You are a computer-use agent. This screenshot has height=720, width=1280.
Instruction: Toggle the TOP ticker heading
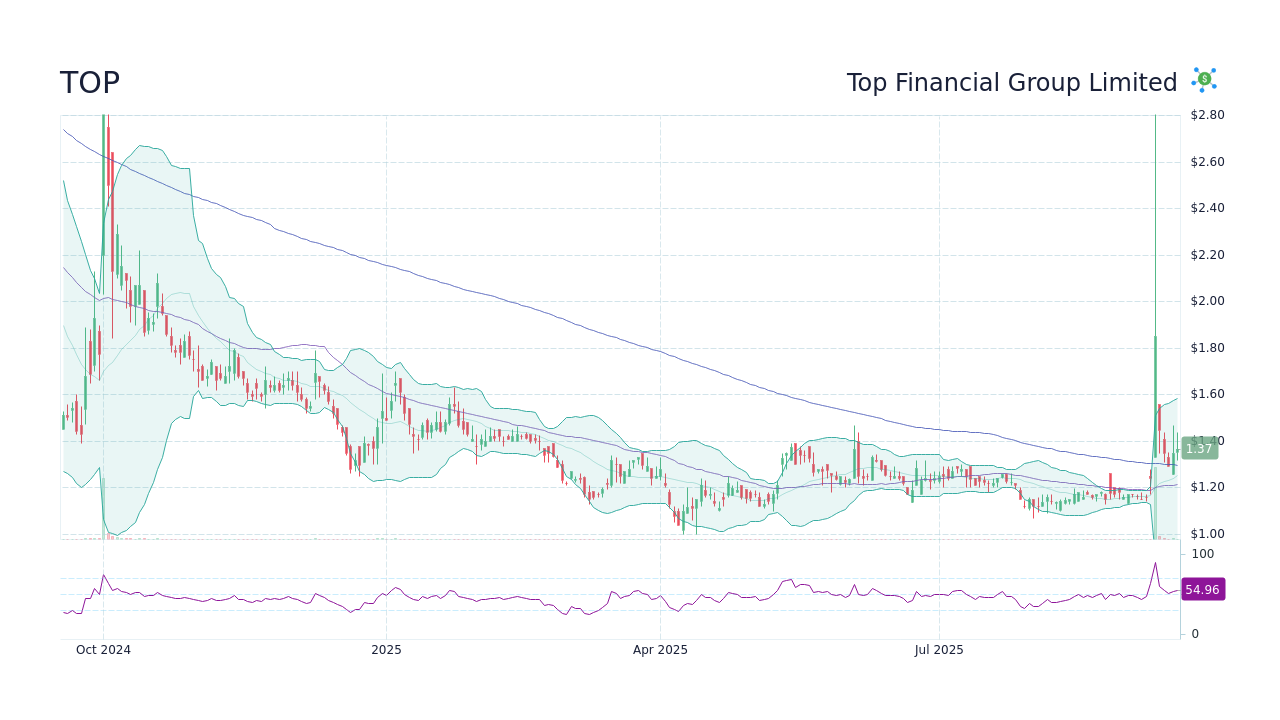click(89, 82)
